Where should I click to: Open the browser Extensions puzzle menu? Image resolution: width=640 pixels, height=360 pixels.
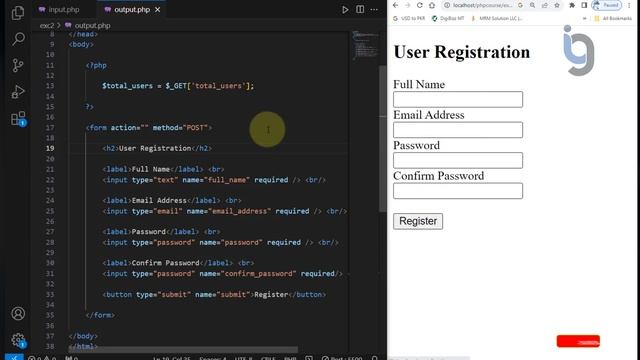point(572,5)
